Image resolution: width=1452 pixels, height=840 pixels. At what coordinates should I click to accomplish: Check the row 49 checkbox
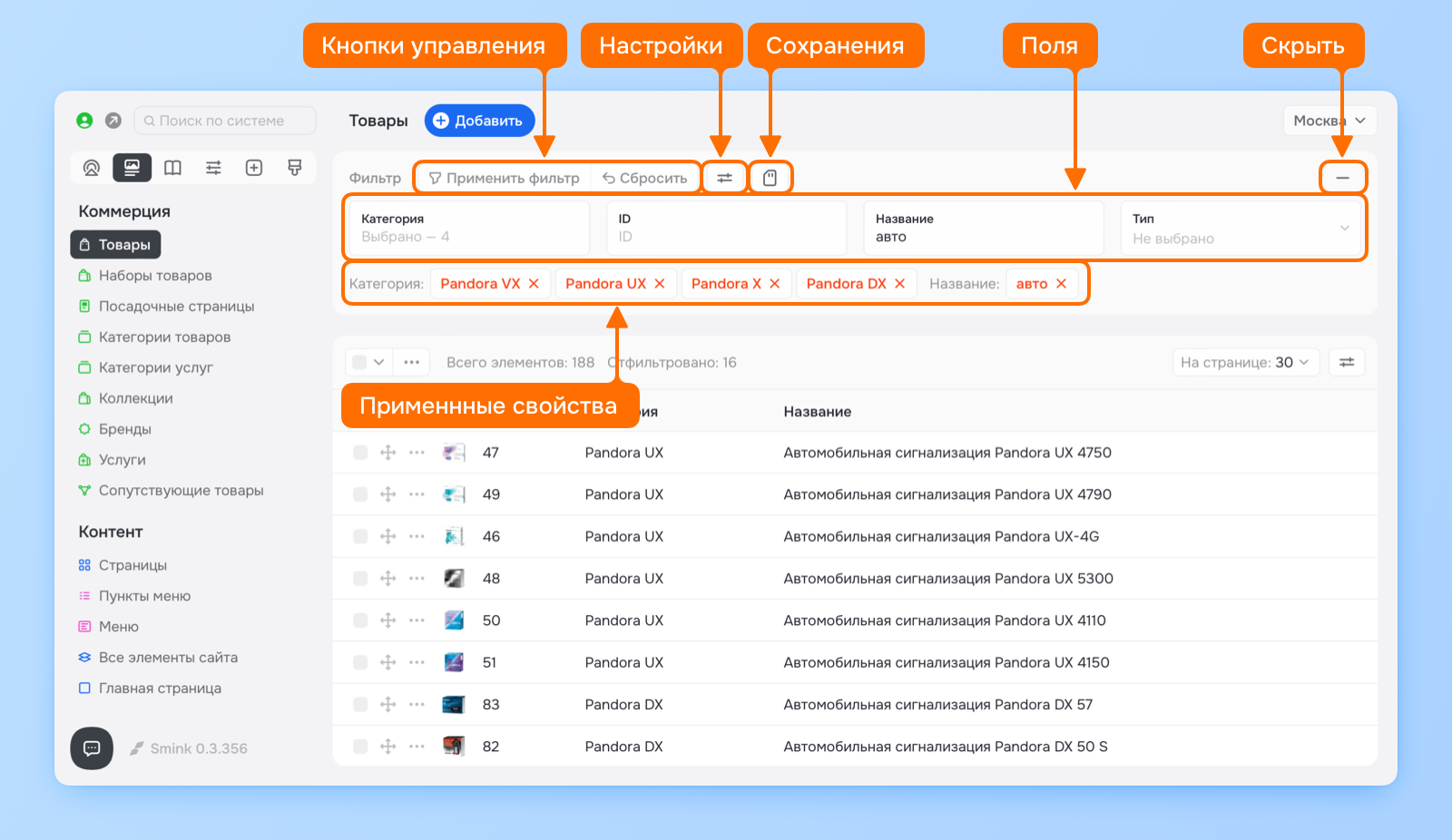(360, 494)
